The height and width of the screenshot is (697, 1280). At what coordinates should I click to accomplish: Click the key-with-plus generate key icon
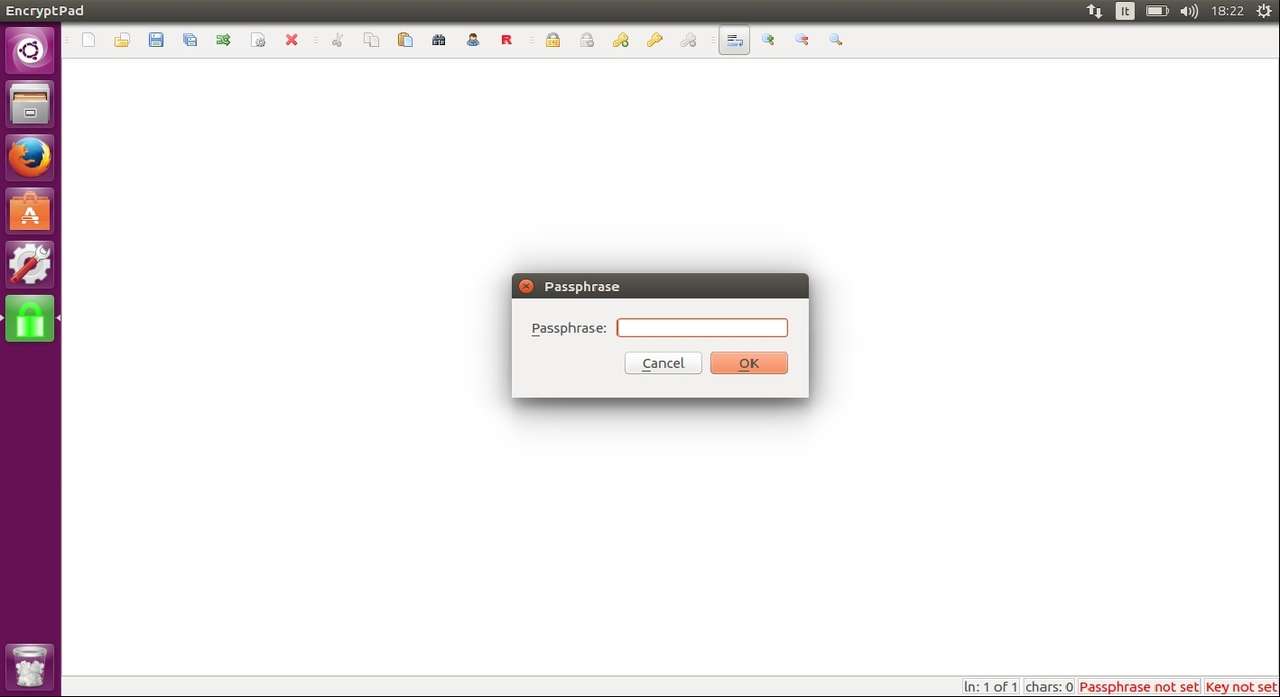point(621,40)
